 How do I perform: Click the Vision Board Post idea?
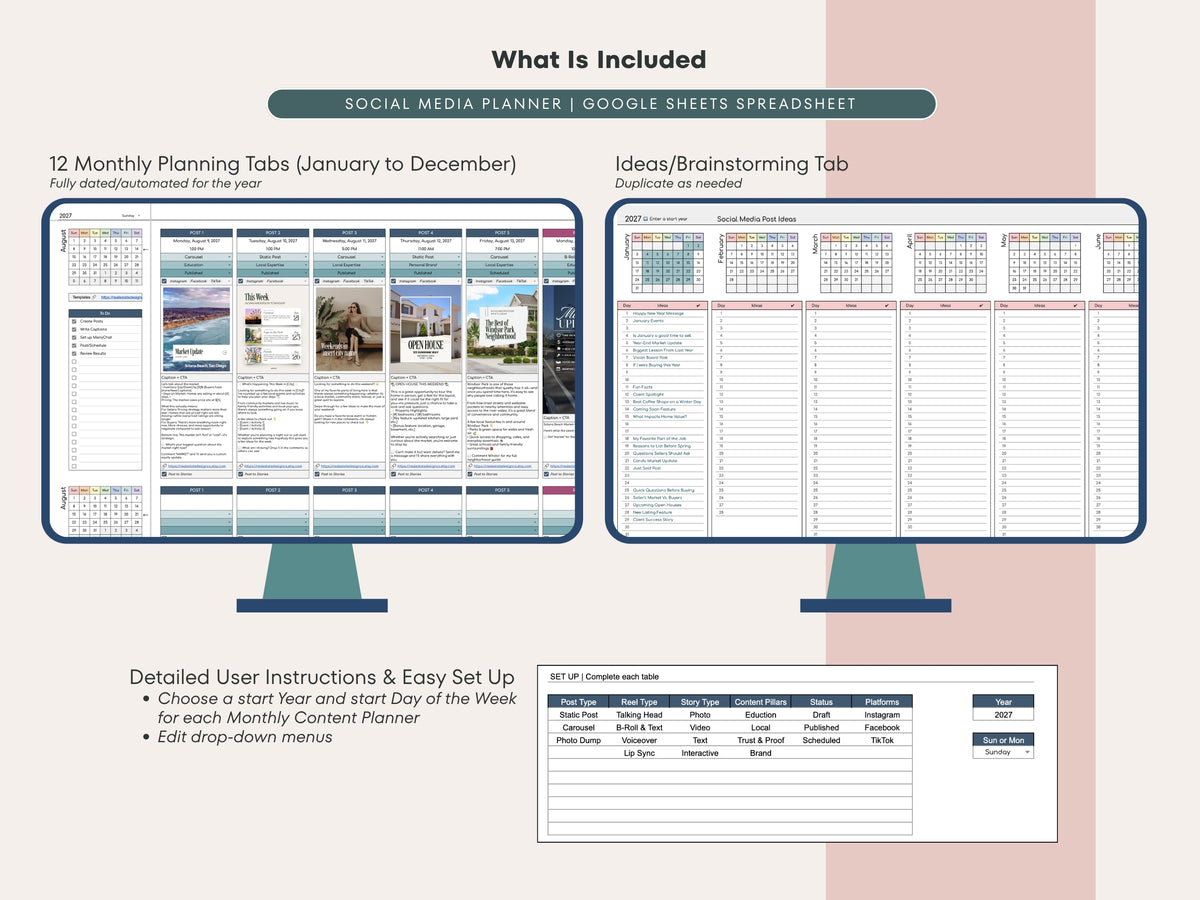point(650,357)
